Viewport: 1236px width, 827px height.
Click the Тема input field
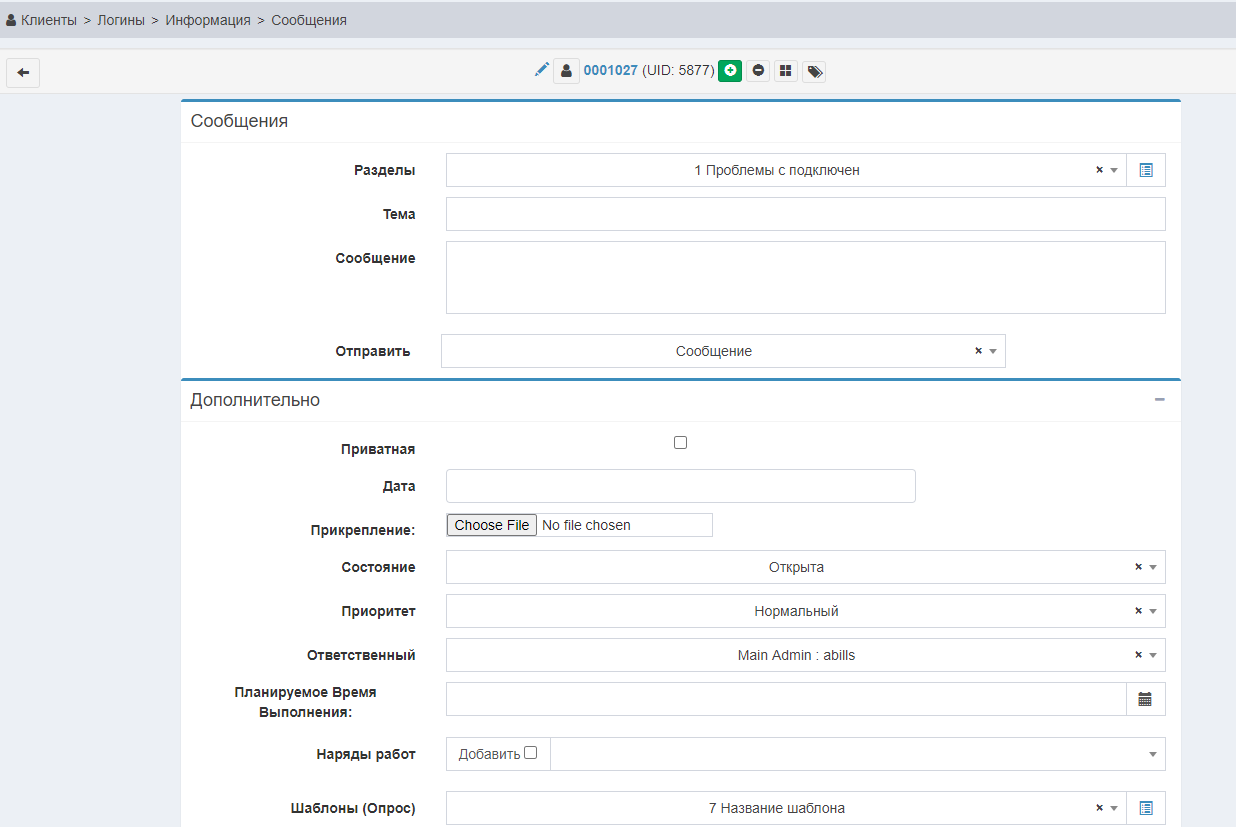(x=805, y=214)
